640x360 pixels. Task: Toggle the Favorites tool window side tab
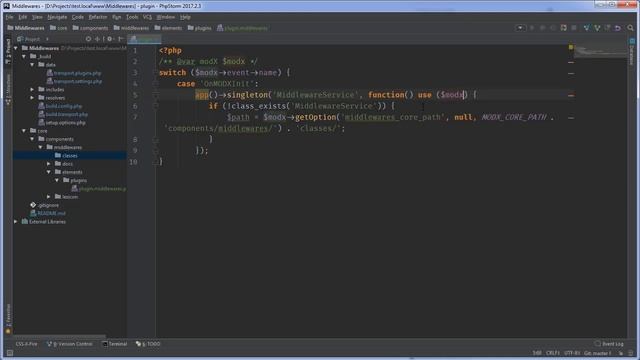click(x=8, y=318)
